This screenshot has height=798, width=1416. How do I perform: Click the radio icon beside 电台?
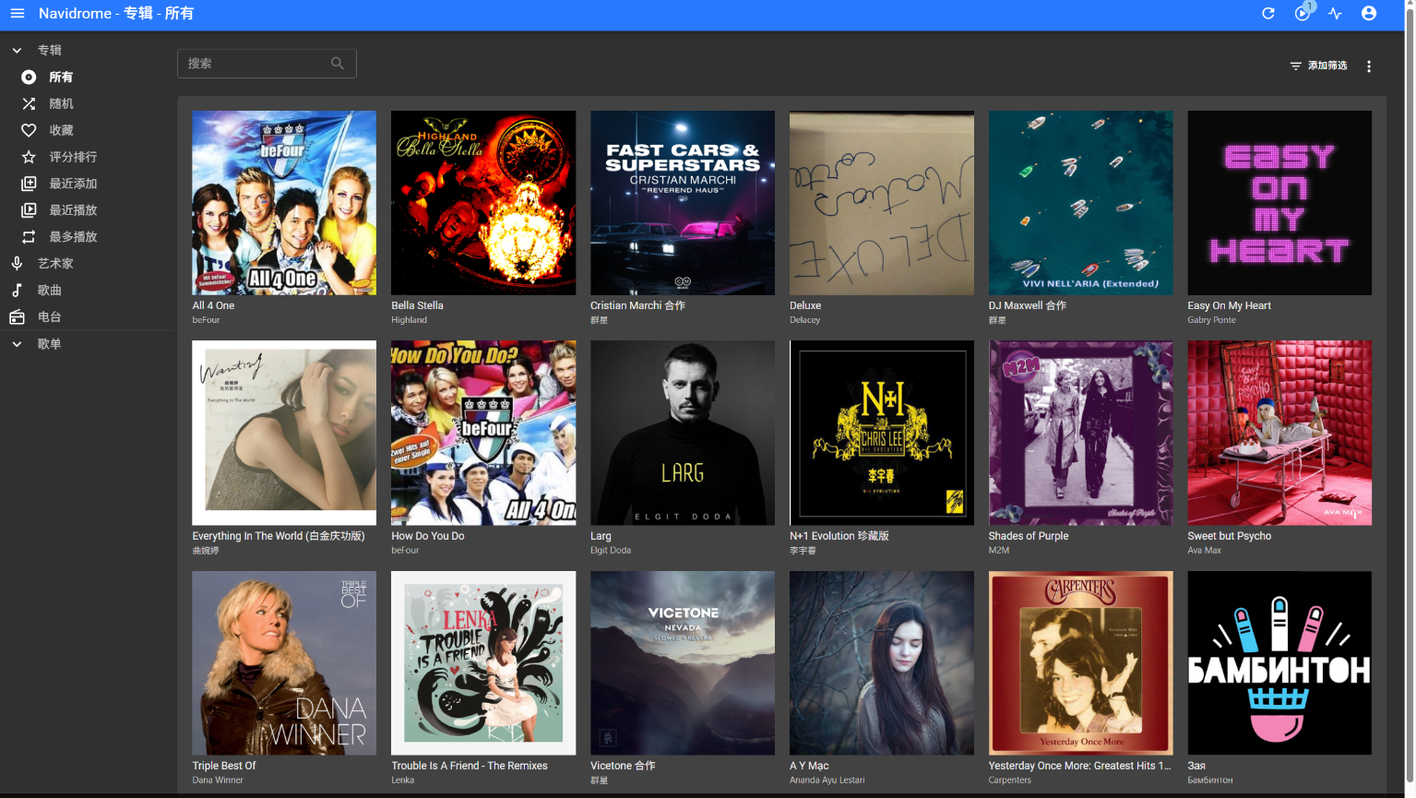pyautogui.click(x=17, y=317)
